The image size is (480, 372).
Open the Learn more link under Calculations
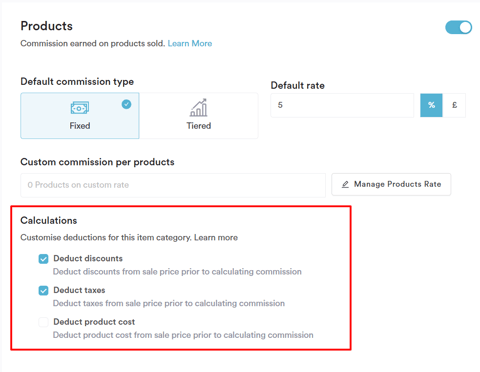(x=216, y=238)
